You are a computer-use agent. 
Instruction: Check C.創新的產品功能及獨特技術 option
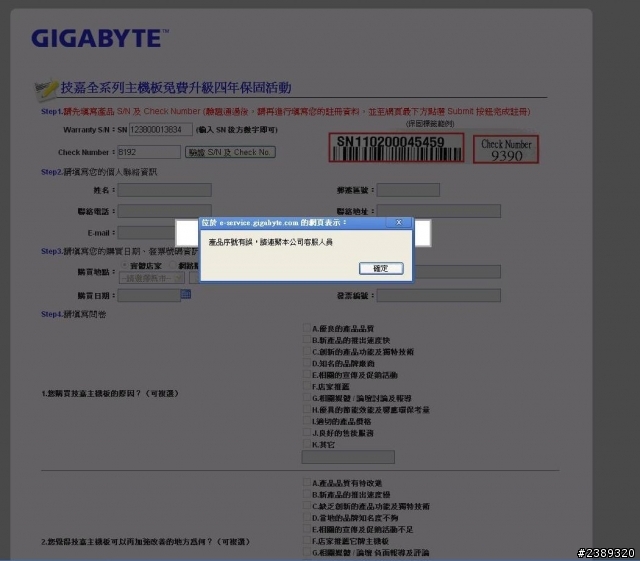(307, 351)
